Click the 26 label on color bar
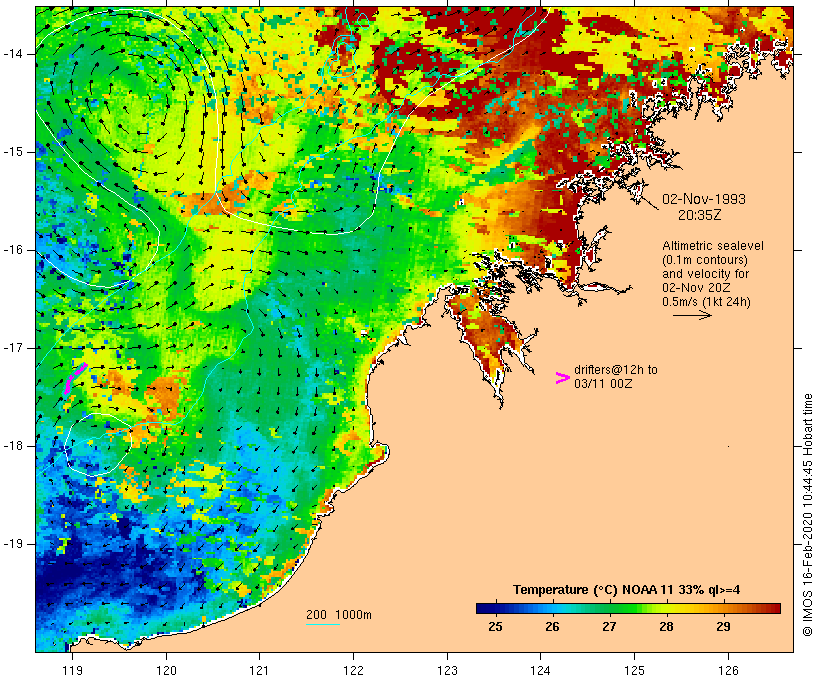This screenshot has height=680, width=820. pyautogui.click(x=552, y=626)
